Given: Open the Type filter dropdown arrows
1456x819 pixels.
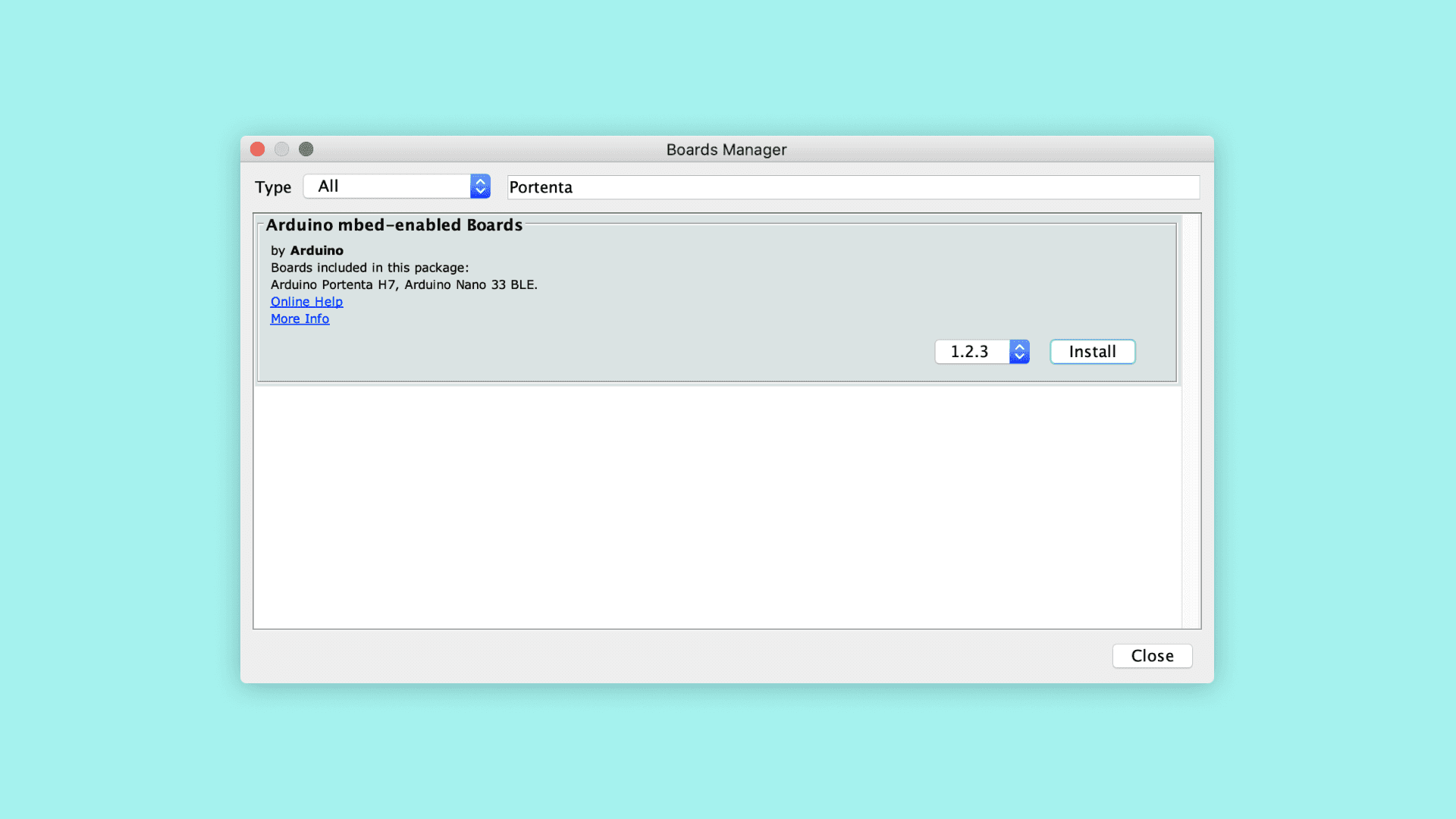Looking at the screenshot, I should 480,187.
